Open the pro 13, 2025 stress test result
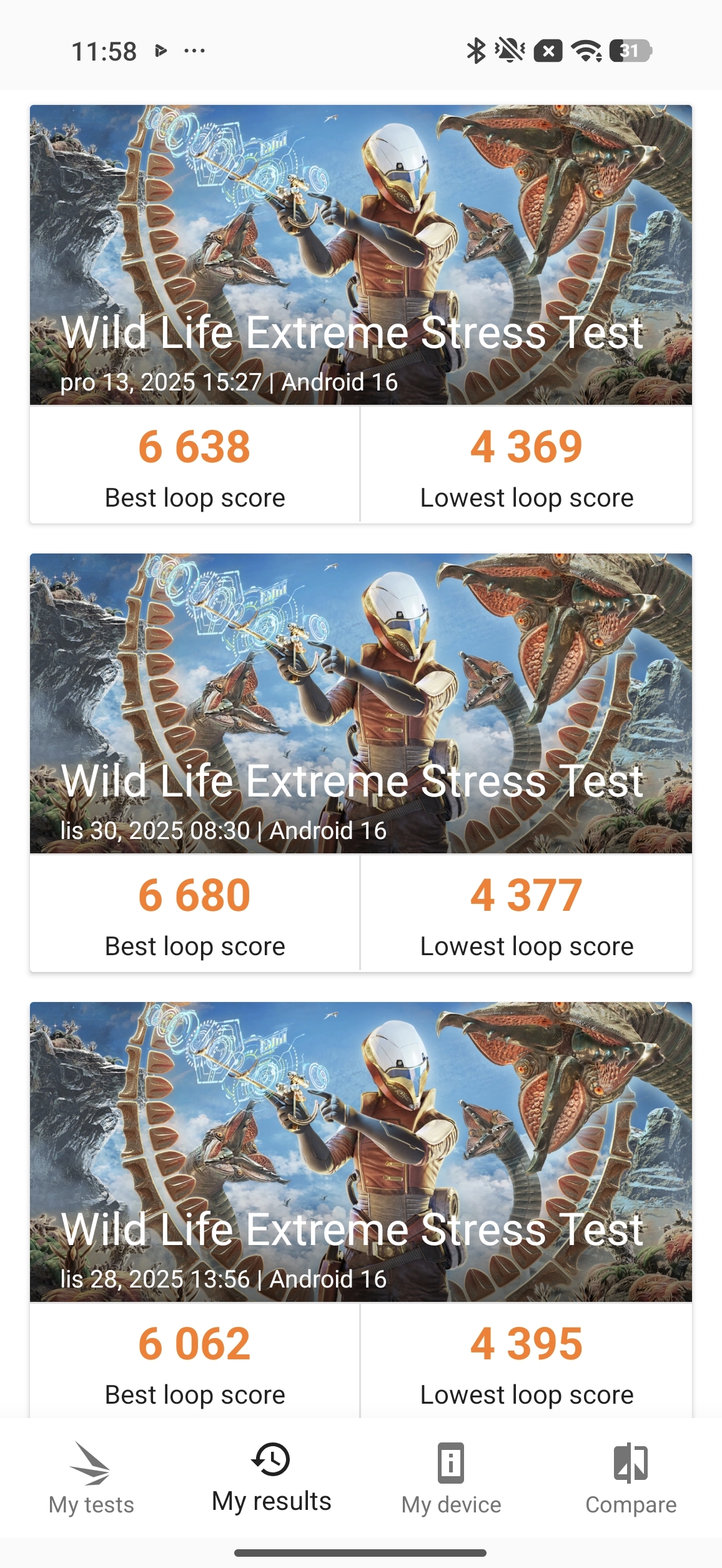The image size is (722, 1568). click(361, 255)
